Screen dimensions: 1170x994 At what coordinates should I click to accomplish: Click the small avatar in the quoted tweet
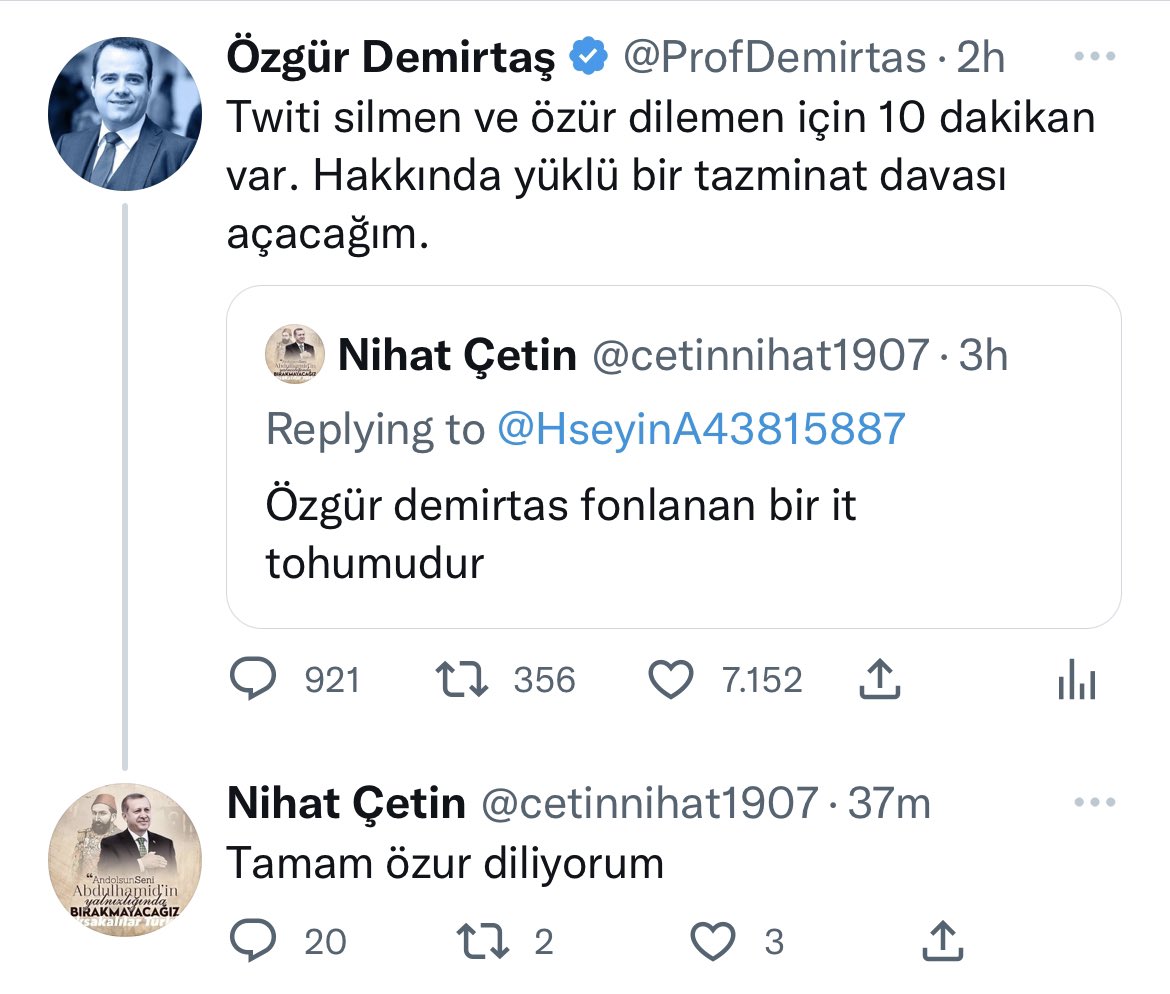pyautogui.click(x=294, y=356)
